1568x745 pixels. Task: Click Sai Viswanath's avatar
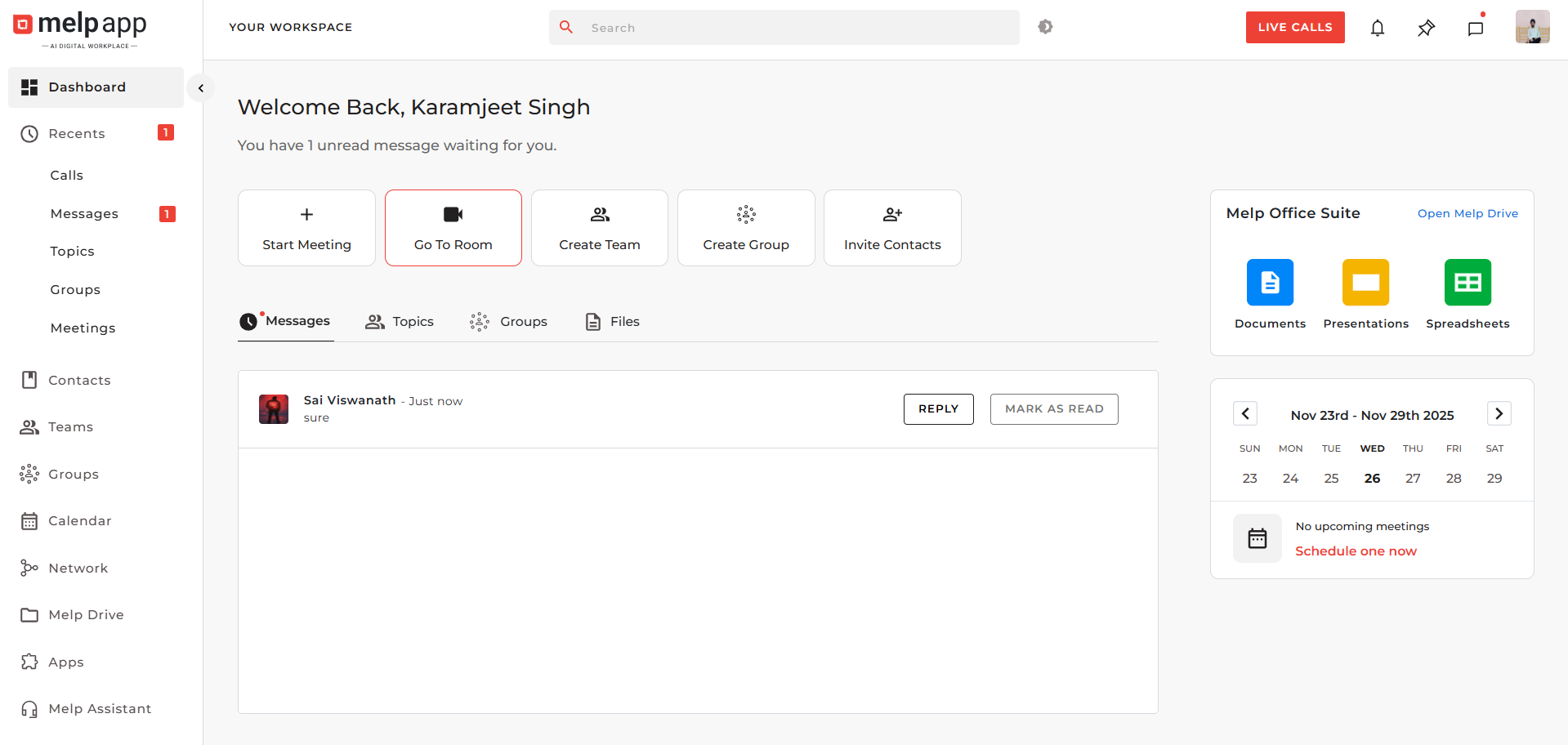274,409
